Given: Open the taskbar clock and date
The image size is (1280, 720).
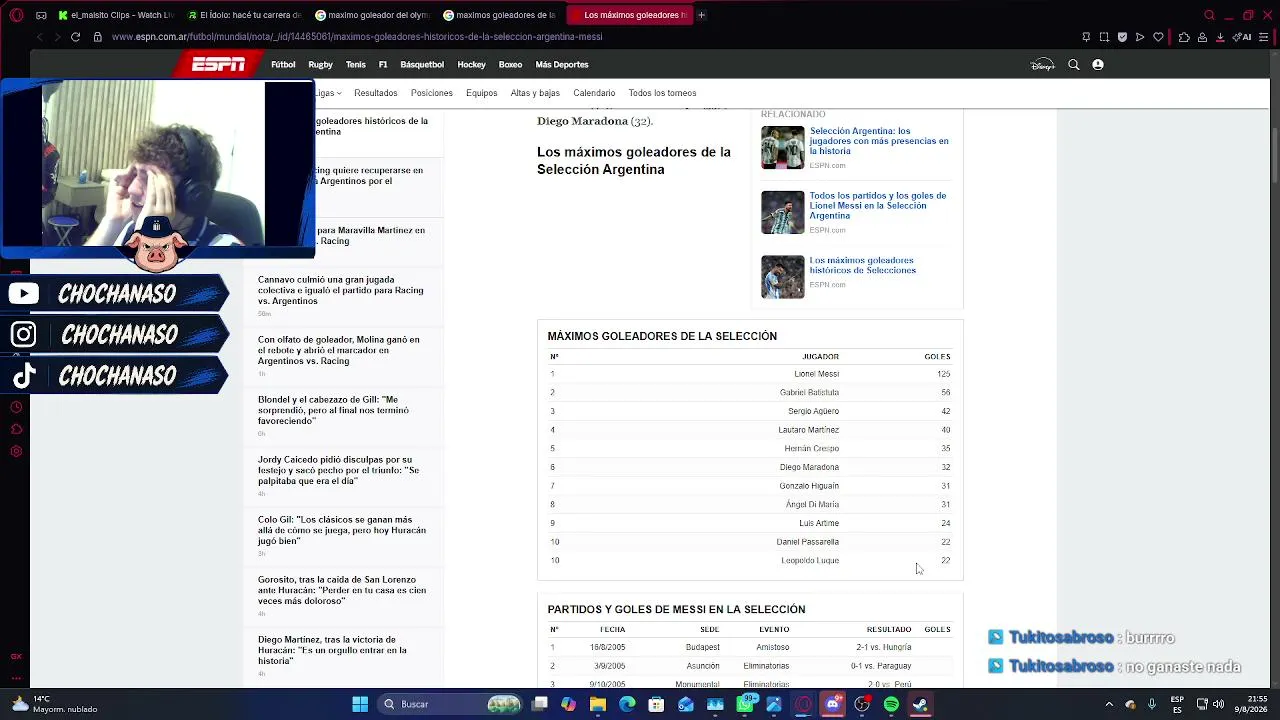Looking at the screenshot, I should tap(1253, 704).
